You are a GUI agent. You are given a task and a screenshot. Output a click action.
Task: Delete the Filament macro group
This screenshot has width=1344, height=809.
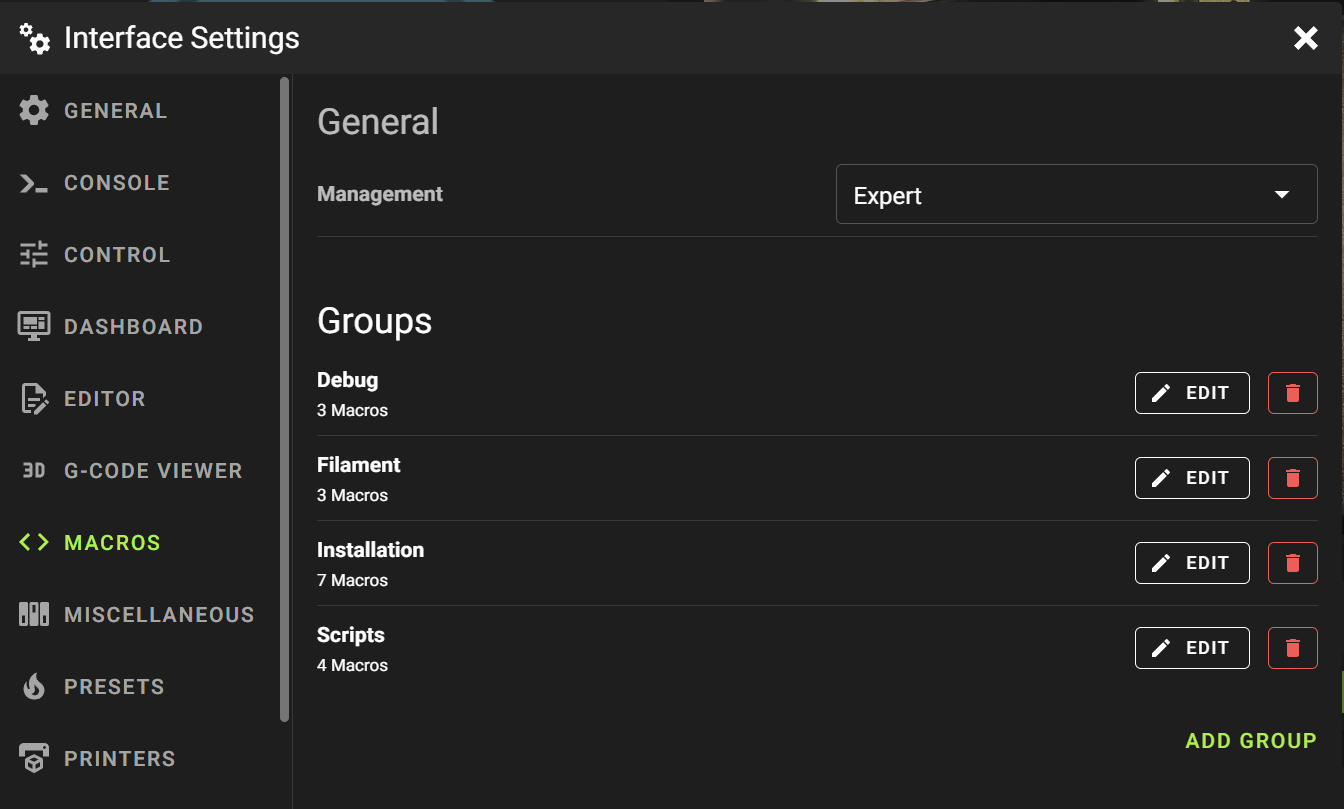click(x=1292, y=478)
